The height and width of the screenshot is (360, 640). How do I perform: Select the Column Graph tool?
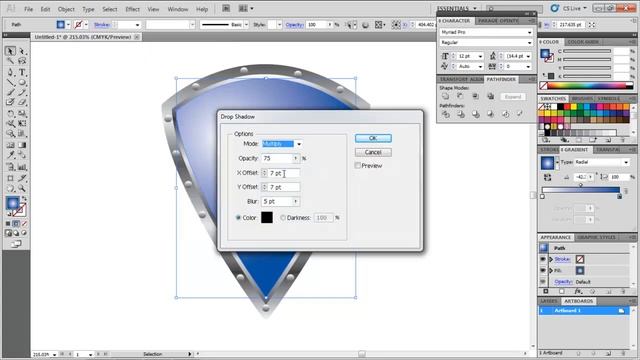tap(22, 167)
